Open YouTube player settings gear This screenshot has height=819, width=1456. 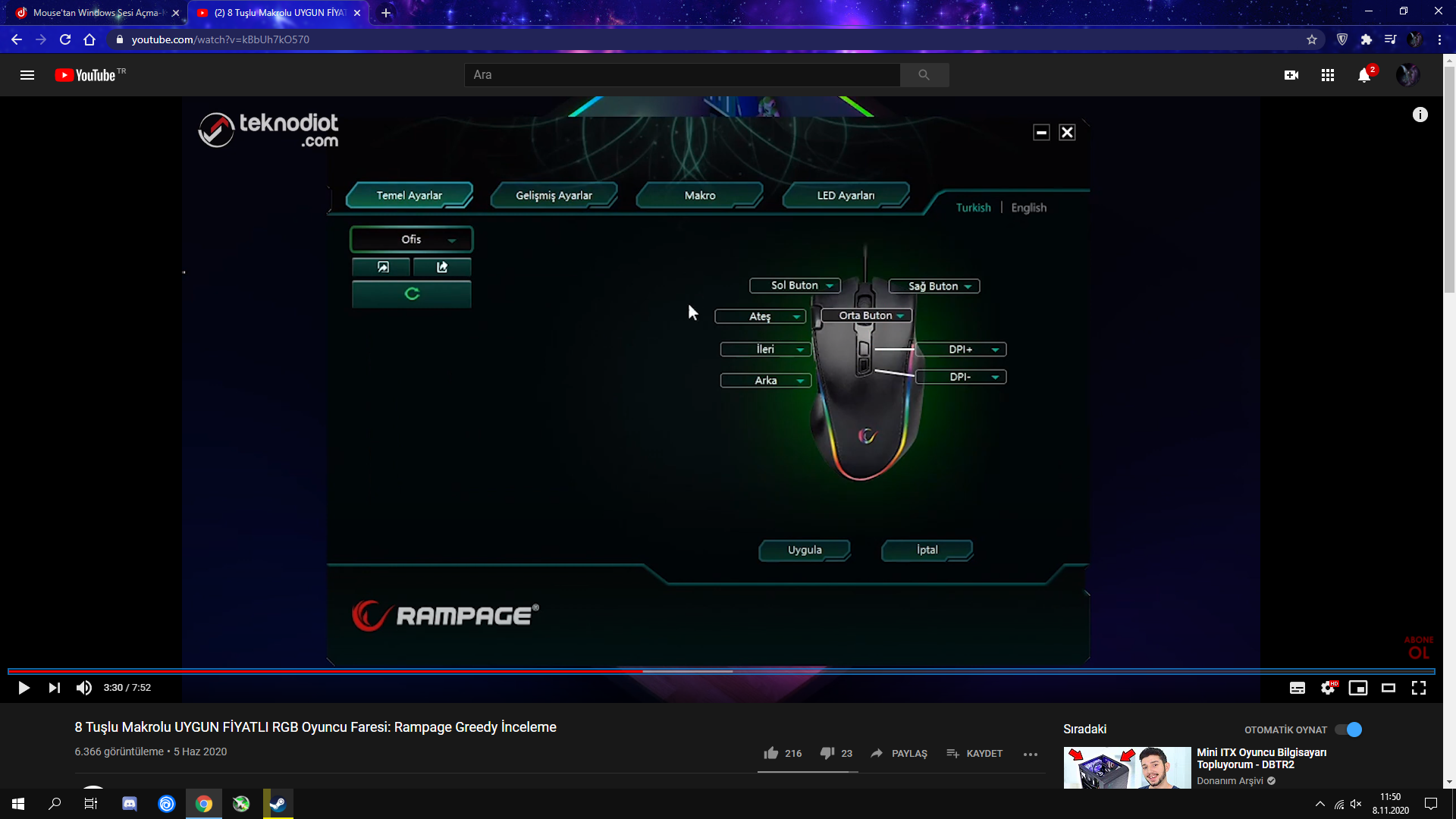[1327, 688]
